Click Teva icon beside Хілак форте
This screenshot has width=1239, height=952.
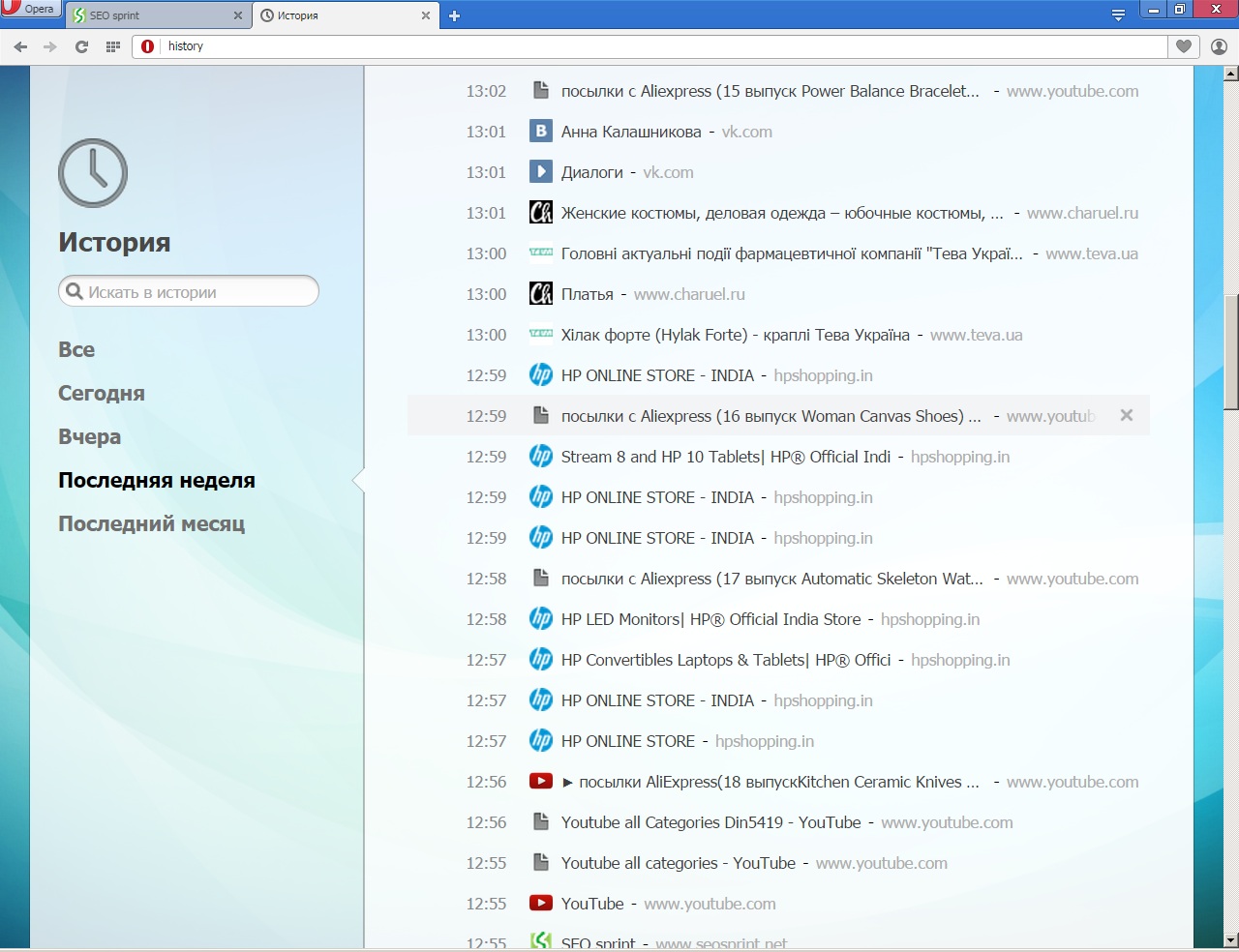click(541, 335)
